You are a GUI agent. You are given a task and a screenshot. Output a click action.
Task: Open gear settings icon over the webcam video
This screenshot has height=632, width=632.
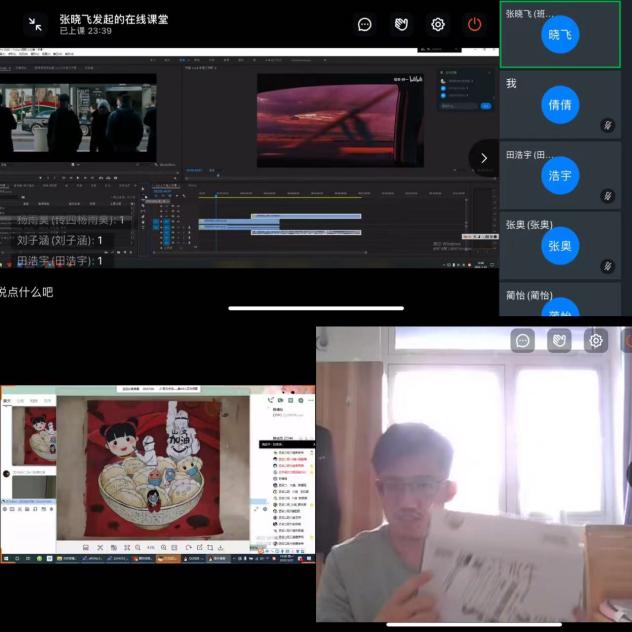pyautogui.click(x=596, y=341)
